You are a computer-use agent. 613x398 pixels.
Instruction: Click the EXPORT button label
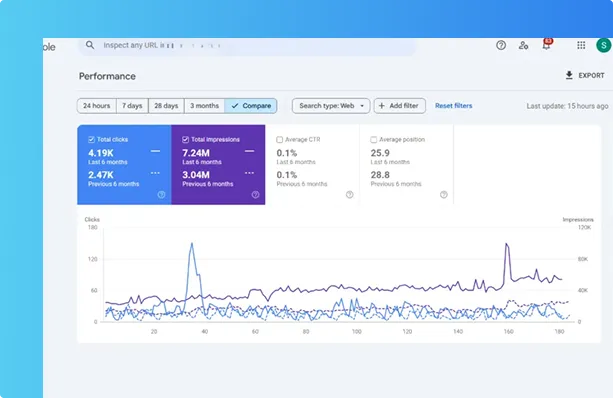591,75
